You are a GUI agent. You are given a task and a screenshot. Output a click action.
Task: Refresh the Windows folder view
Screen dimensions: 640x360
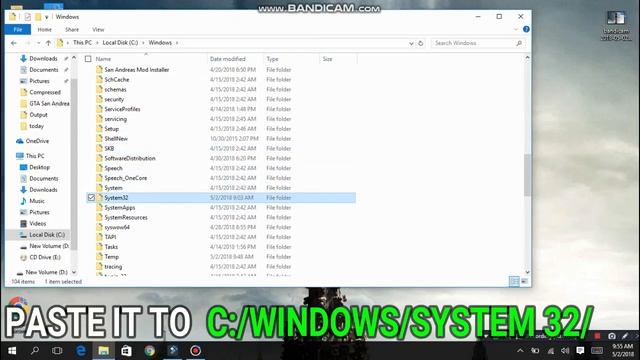click(420, 43)
